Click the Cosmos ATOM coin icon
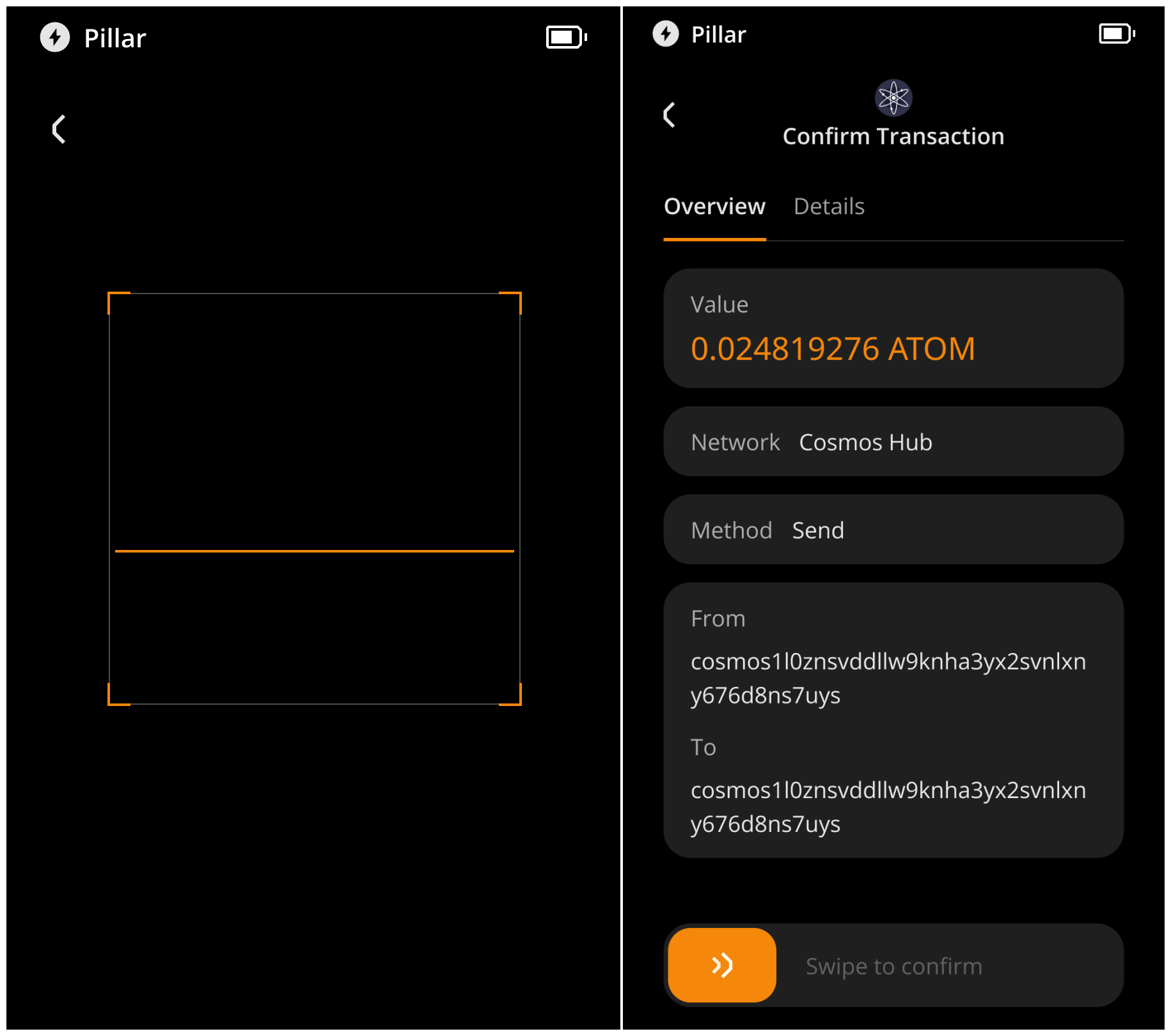The width and height of the screenshot is (1171, 1036). 893,98
